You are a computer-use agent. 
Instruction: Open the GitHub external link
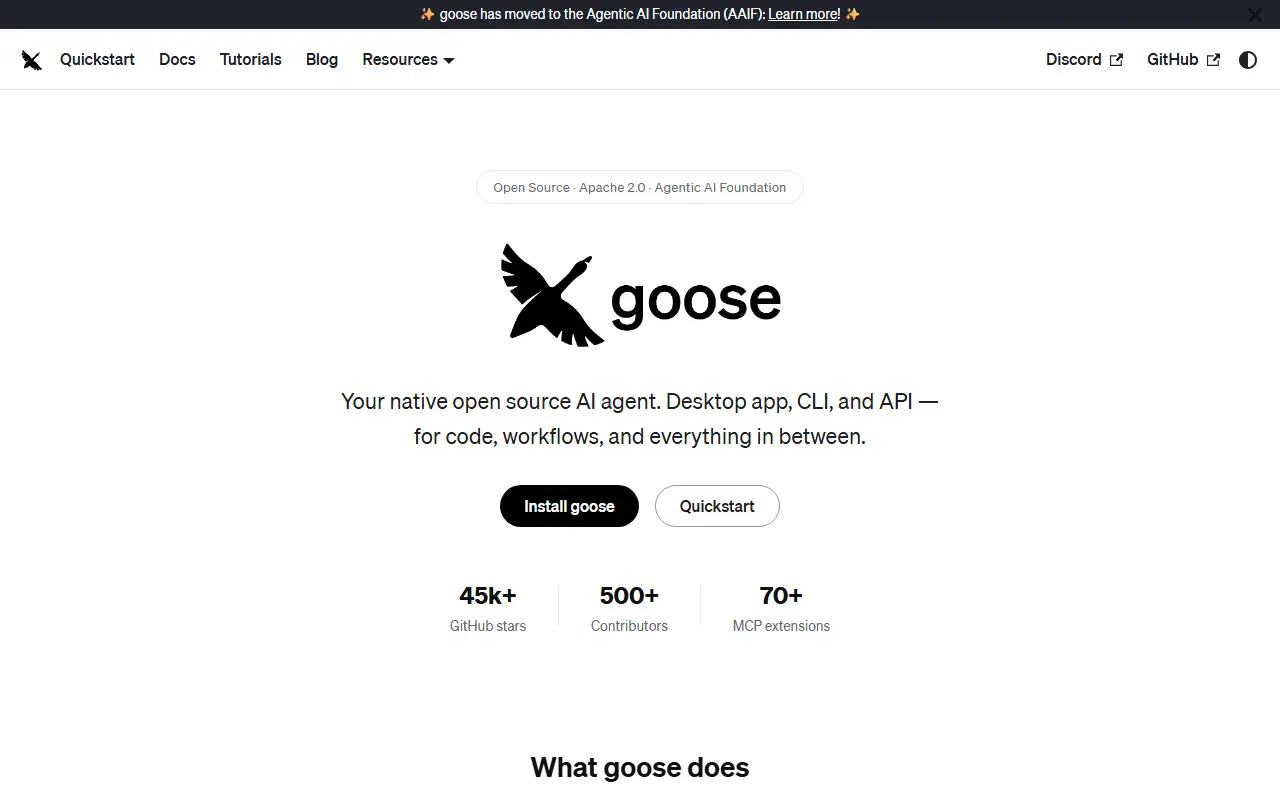click(1183, 60)
